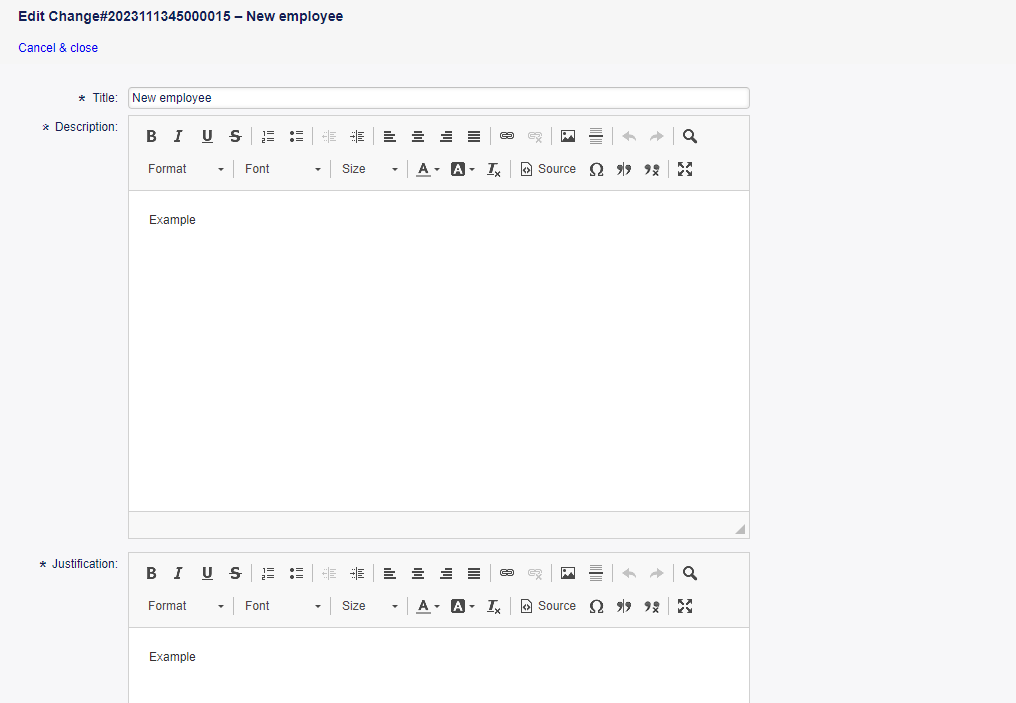Expand the Size dropdown in Justification editor
This screenshot has width=1016, height=703.
[x=369, y=607]
